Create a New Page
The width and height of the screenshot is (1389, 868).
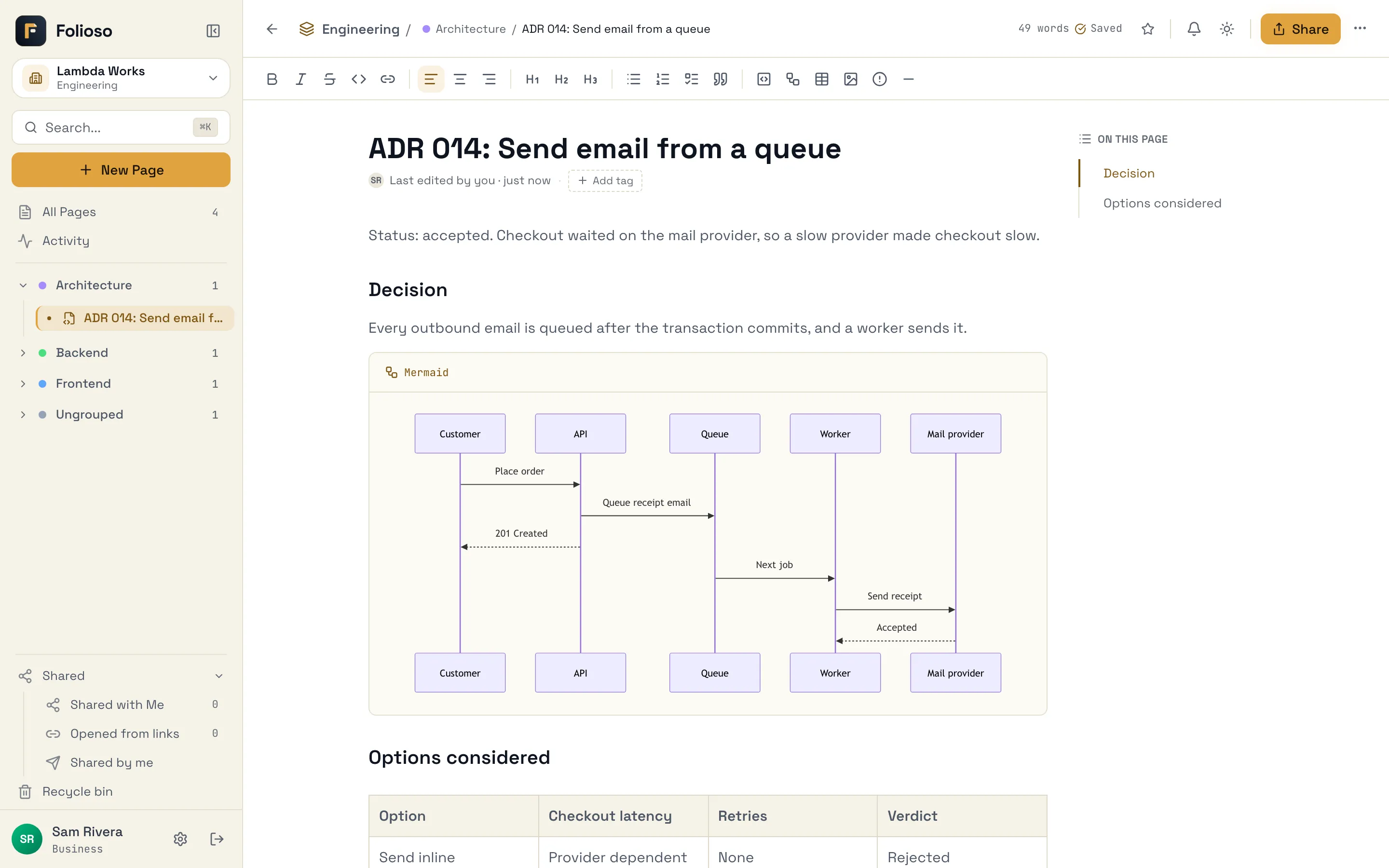(x=121, y=170)
